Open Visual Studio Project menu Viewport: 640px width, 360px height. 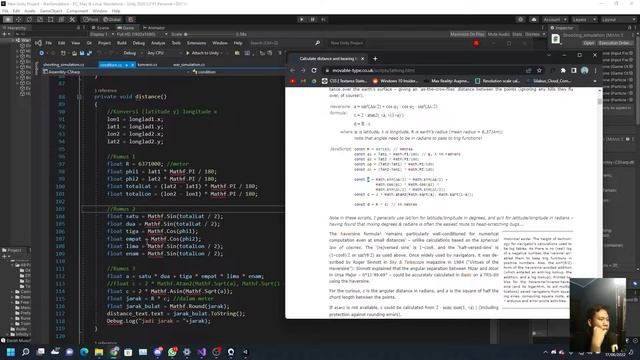pos(104,43)
